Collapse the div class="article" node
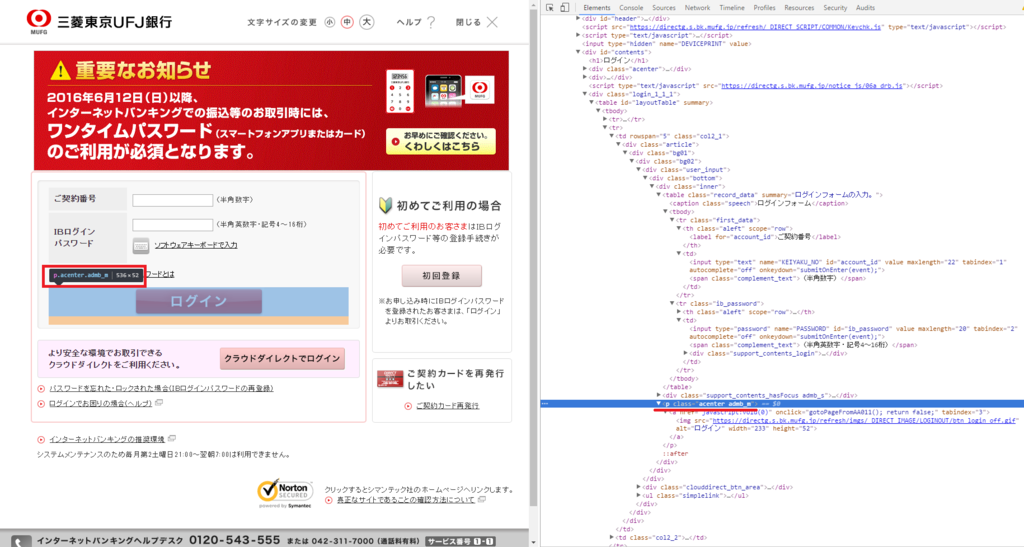 click(618, 144)
